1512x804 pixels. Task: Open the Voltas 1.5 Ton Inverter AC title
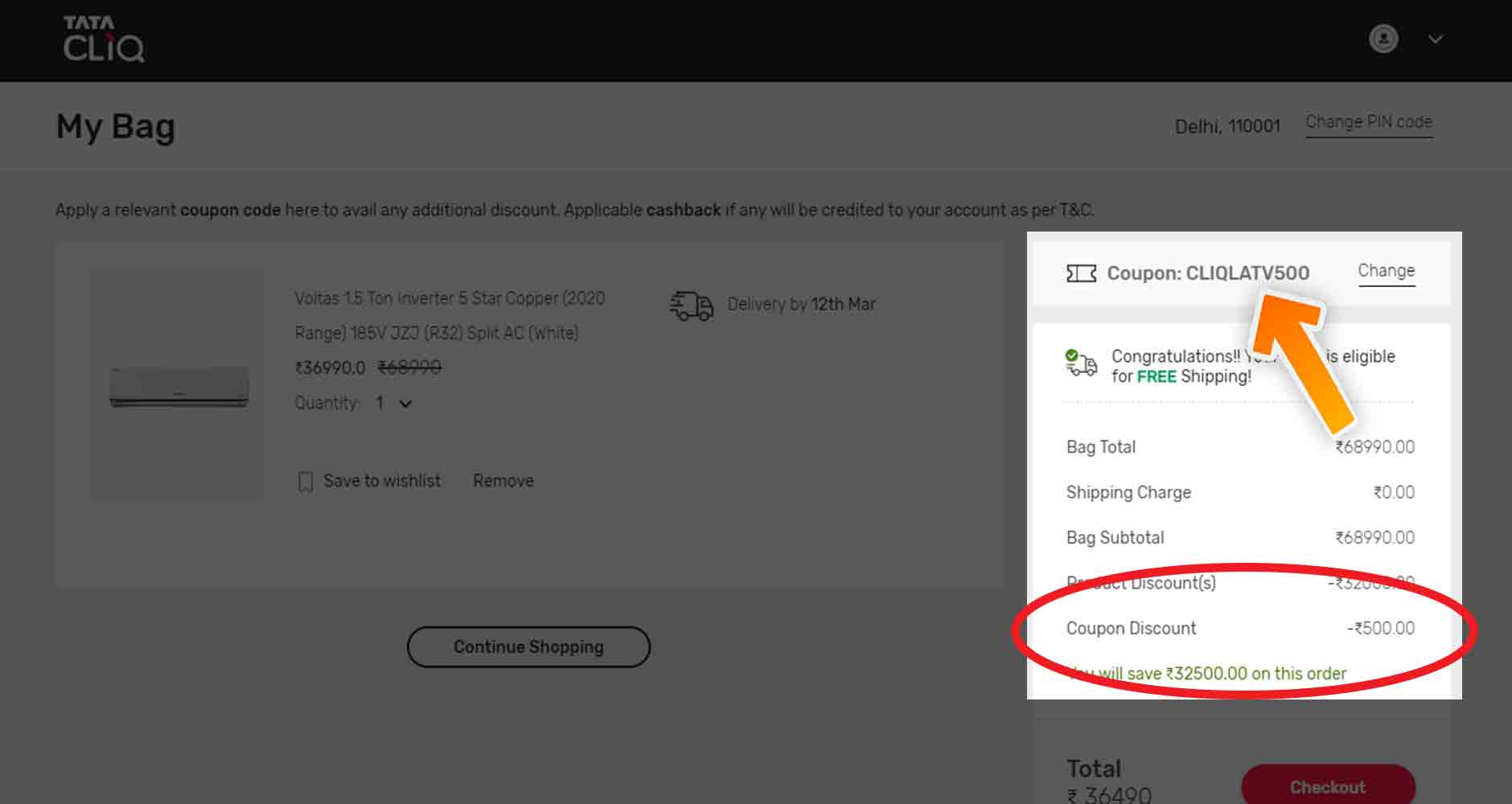450,315
